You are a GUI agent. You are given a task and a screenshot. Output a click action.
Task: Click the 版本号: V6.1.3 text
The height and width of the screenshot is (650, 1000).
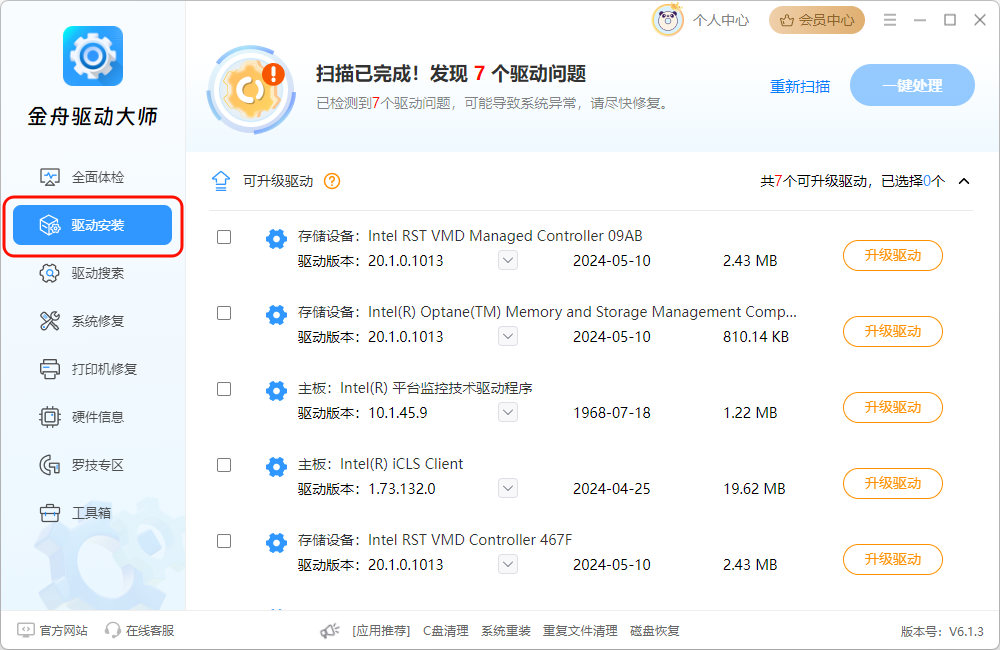(x=942, y=632)
